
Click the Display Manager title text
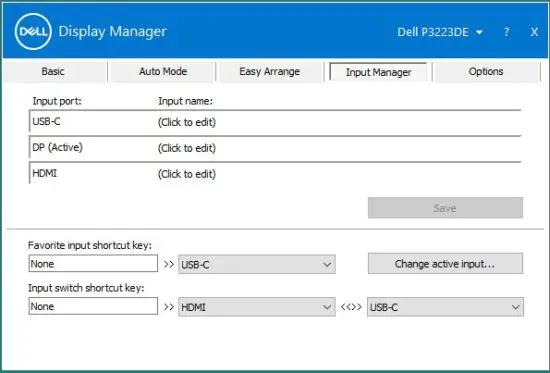[x=112, y=32]
